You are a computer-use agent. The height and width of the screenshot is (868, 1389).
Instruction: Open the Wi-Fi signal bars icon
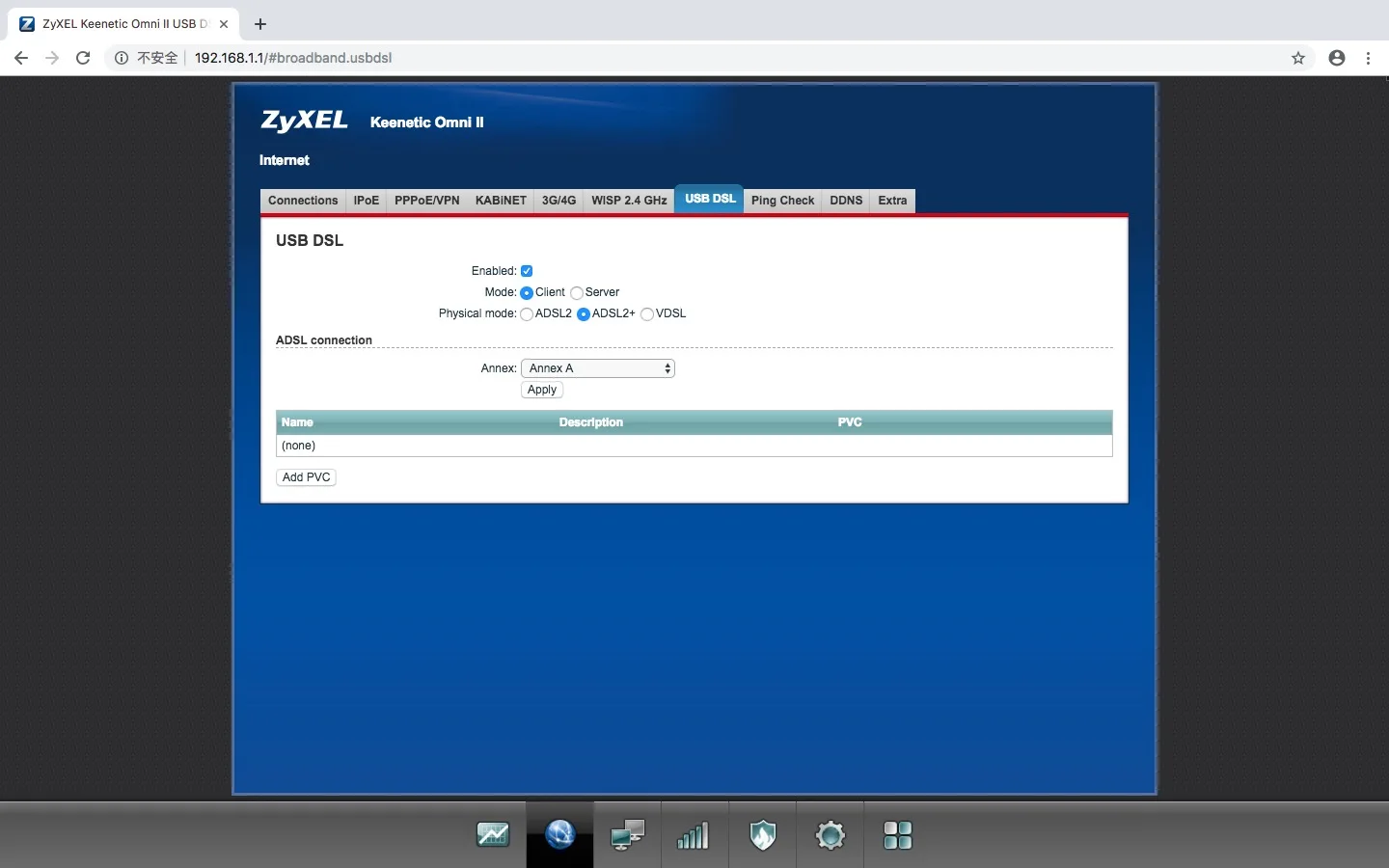[x=694, y=835]
